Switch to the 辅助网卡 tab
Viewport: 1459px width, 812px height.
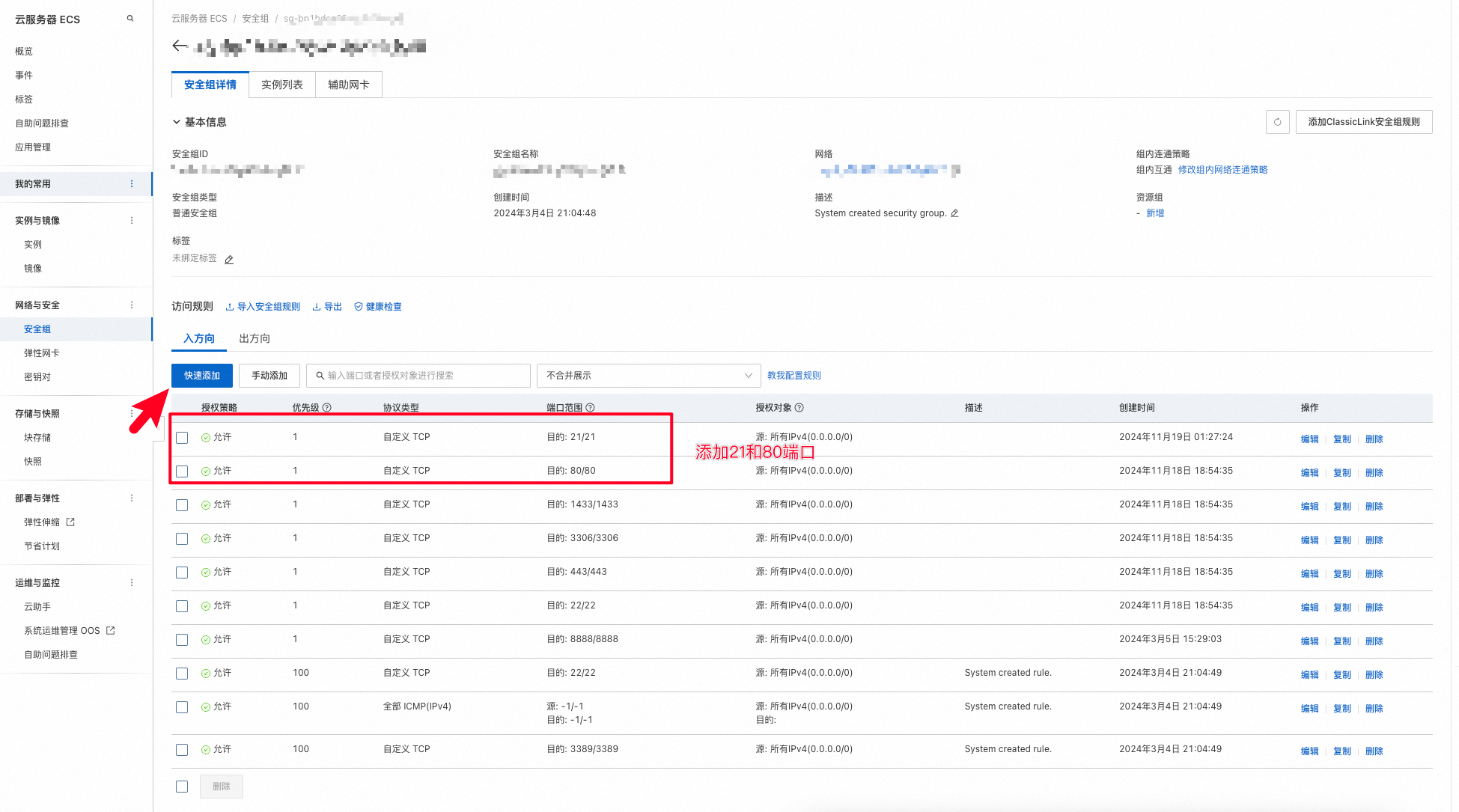click(x=349, y=85)
